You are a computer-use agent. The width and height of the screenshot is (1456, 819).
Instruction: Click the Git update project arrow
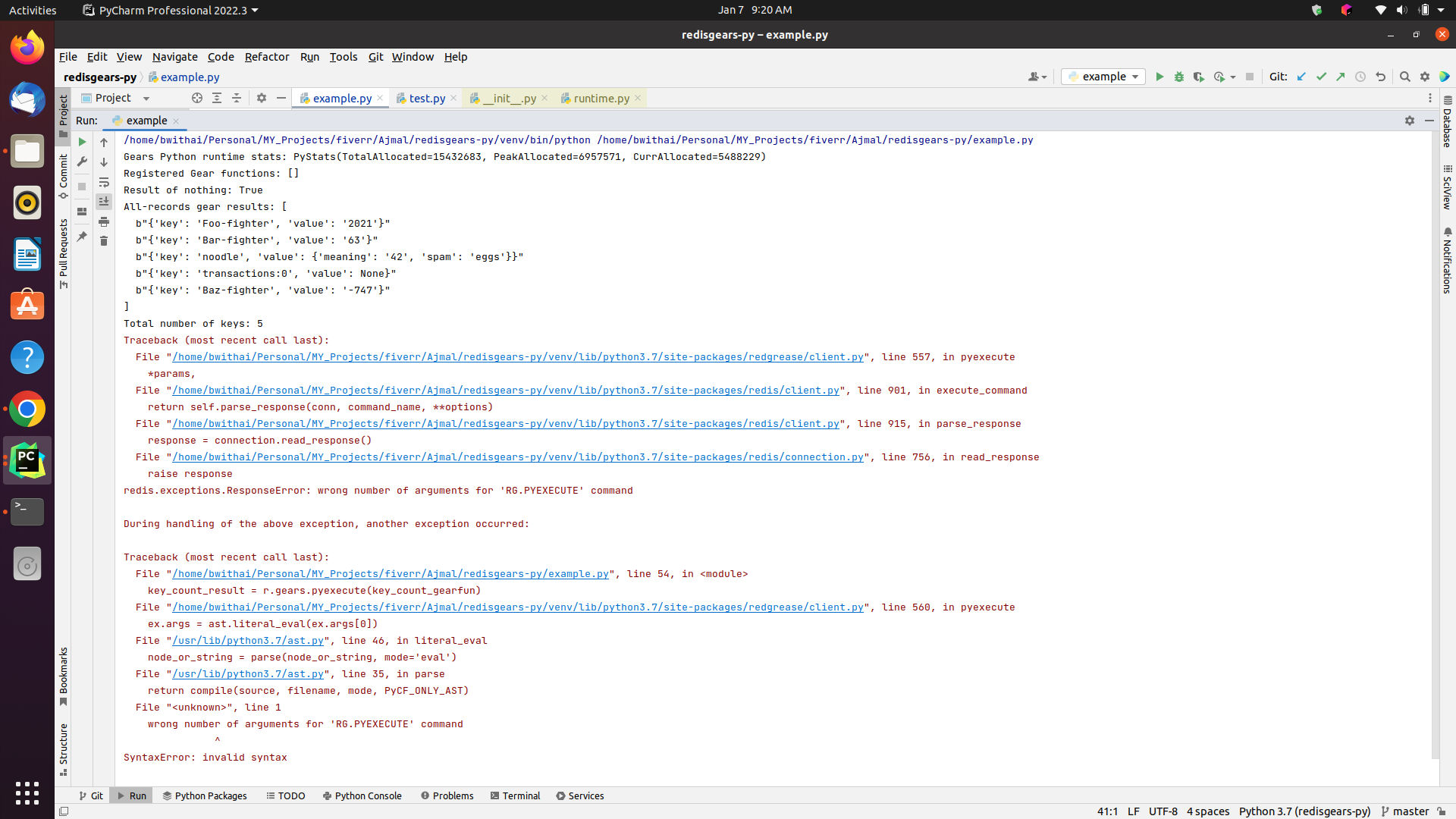tap(1301, 77)
